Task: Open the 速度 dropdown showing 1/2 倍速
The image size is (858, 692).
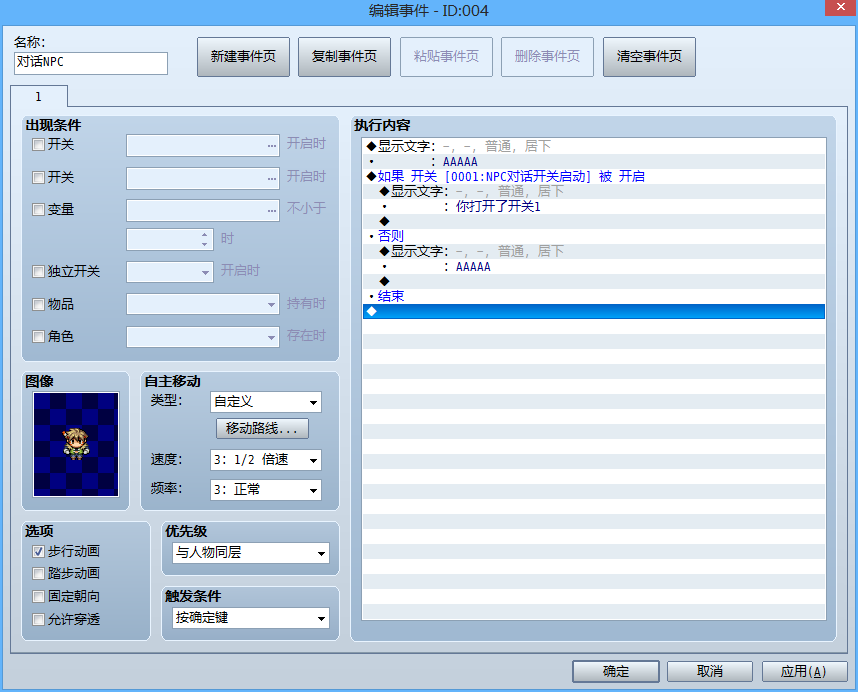Action: pyautogui.click(x=266, y=460)
